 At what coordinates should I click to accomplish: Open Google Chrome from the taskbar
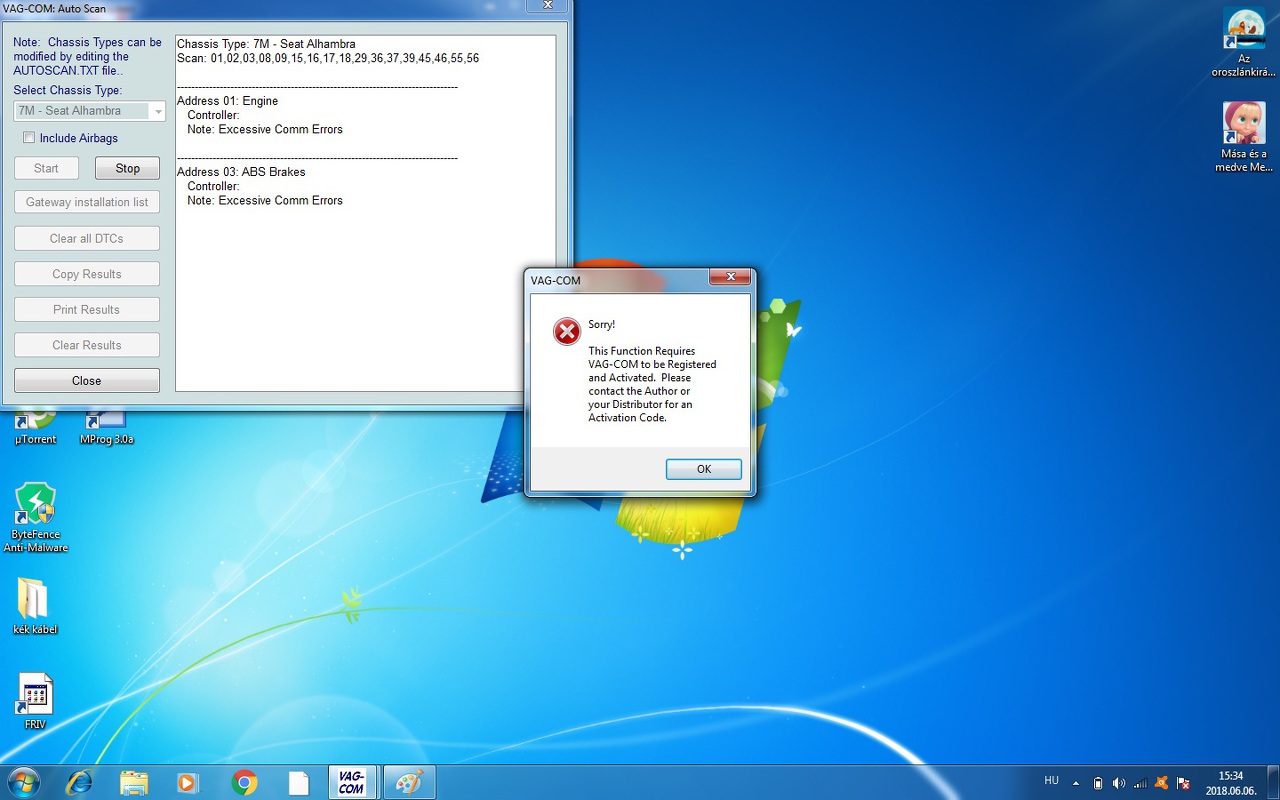click(244, 782)
